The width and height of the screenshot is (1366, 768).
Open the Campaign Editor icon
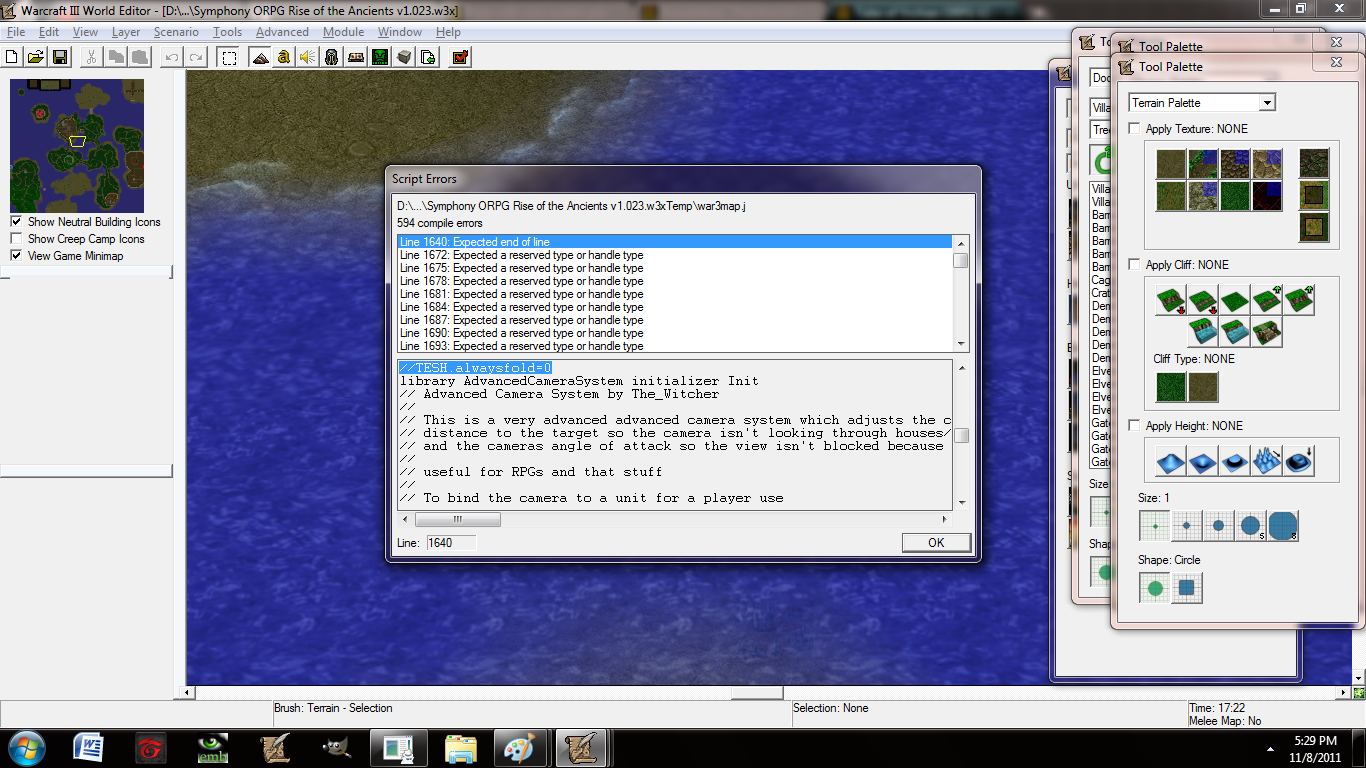click(356, 57)
